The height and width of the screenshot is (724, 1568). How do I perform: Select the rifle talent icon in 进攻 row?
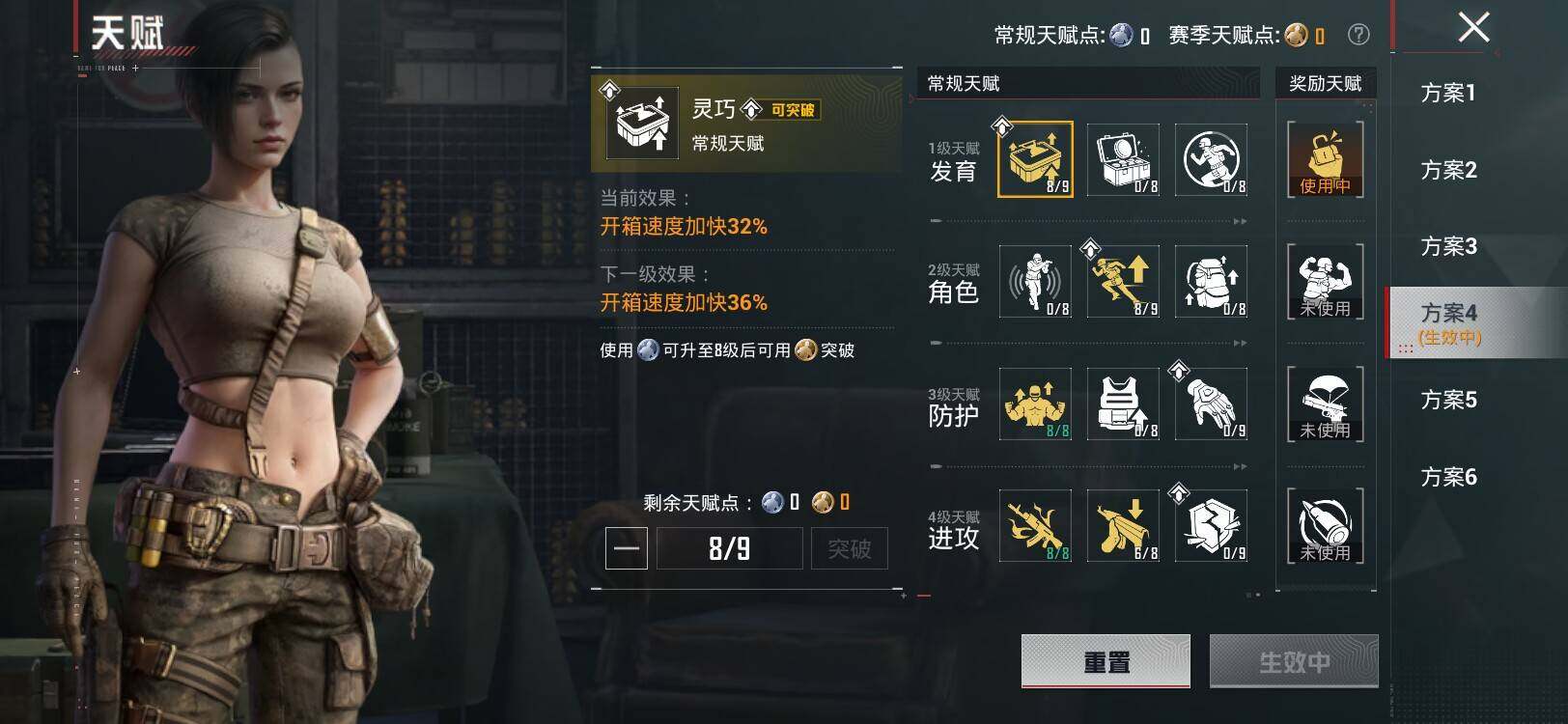(1035, 526)
